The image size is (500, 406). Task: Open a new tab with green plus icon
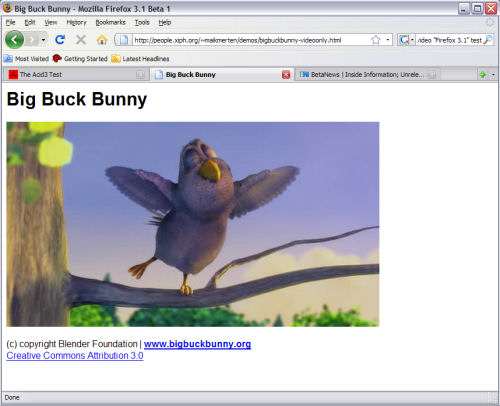click(x=482, y=75)
